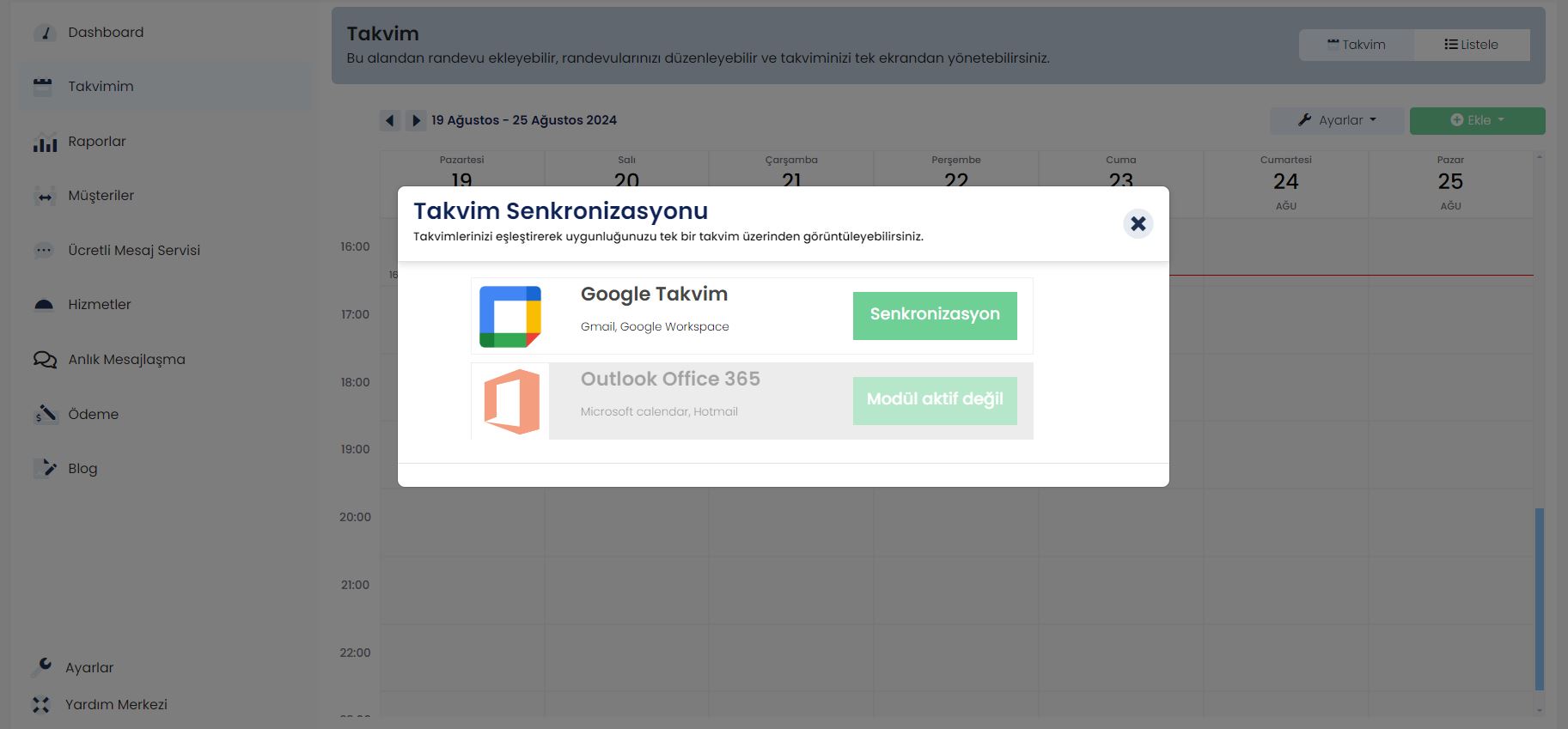Select the Pazar 25 day header
Screen dimensions: 1568x729
(x=1450, y=183)
